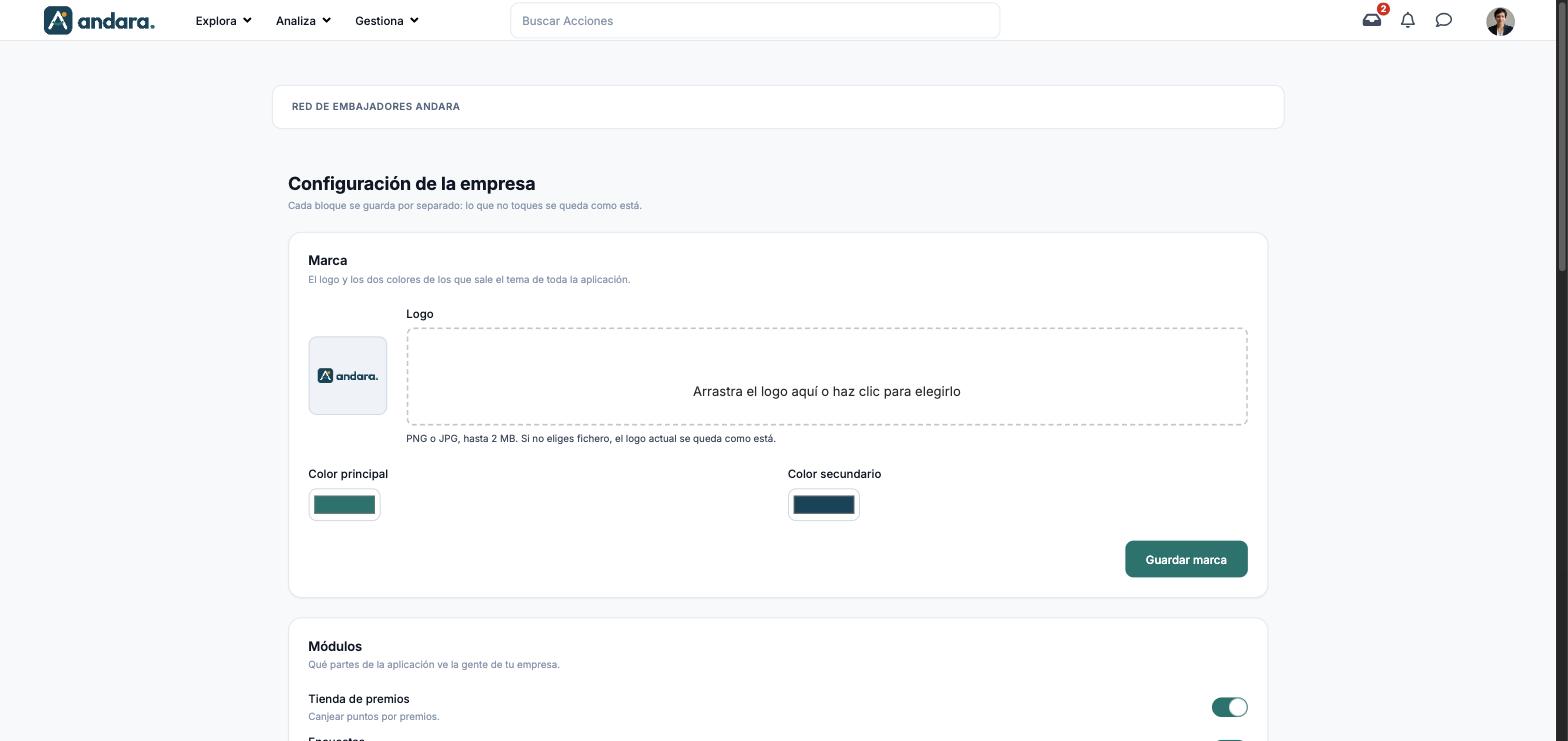Image resolution: width=1568 pixels, height=741 pixels.
Task: Toggle off Tienda de premios module
Action: (1229, 707)
